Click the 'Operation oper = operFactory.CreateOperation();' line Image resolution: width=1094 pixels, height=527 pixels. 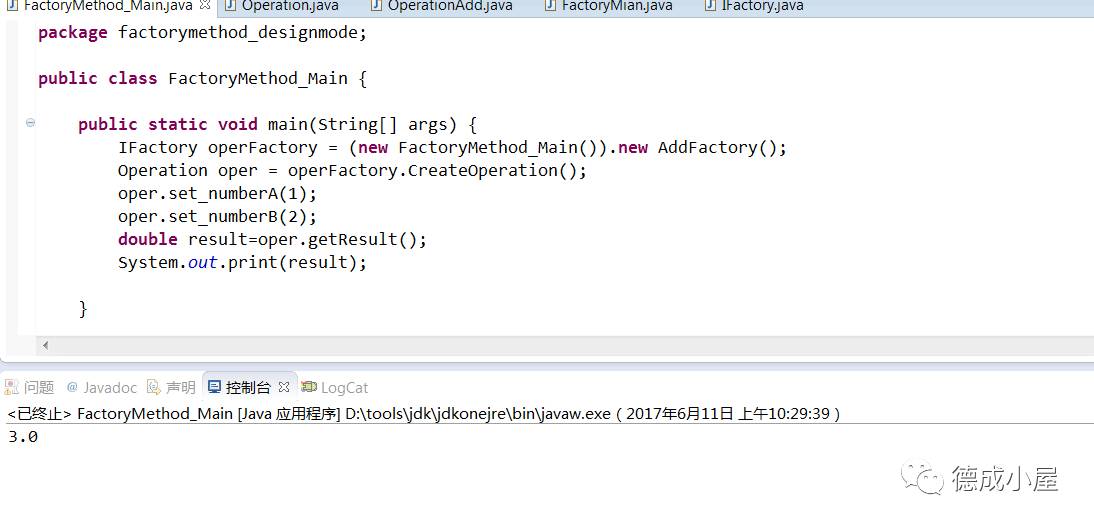coord(352,171)
